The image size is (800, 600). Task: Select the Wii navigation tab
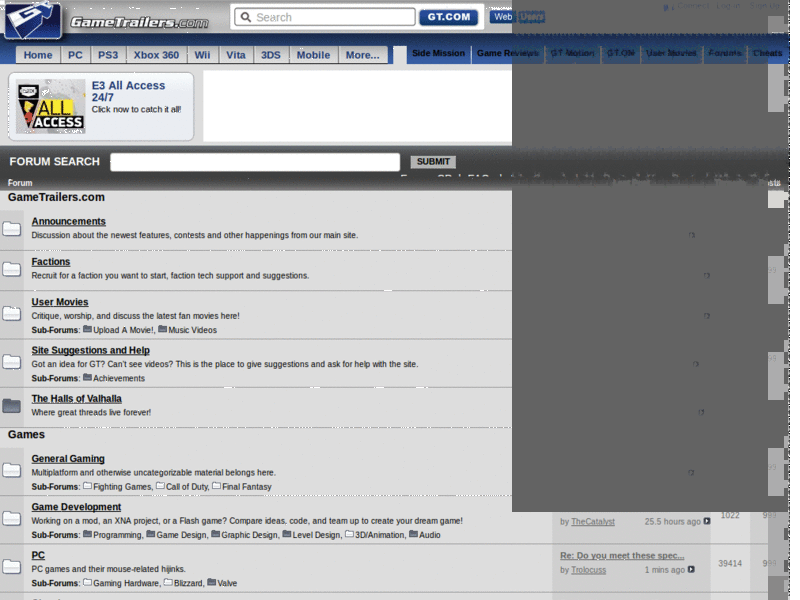[203, 55]
